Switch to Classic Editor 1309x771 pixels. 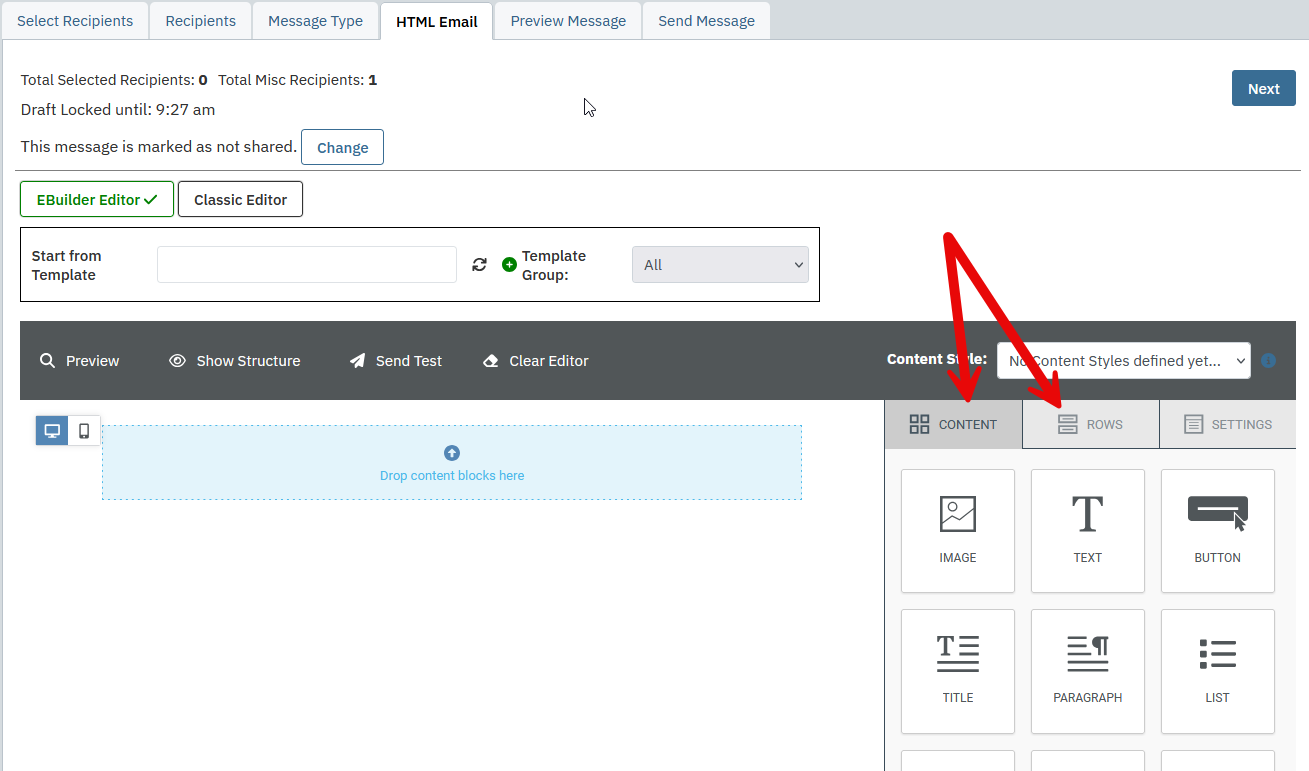click(x=240, y=199)
